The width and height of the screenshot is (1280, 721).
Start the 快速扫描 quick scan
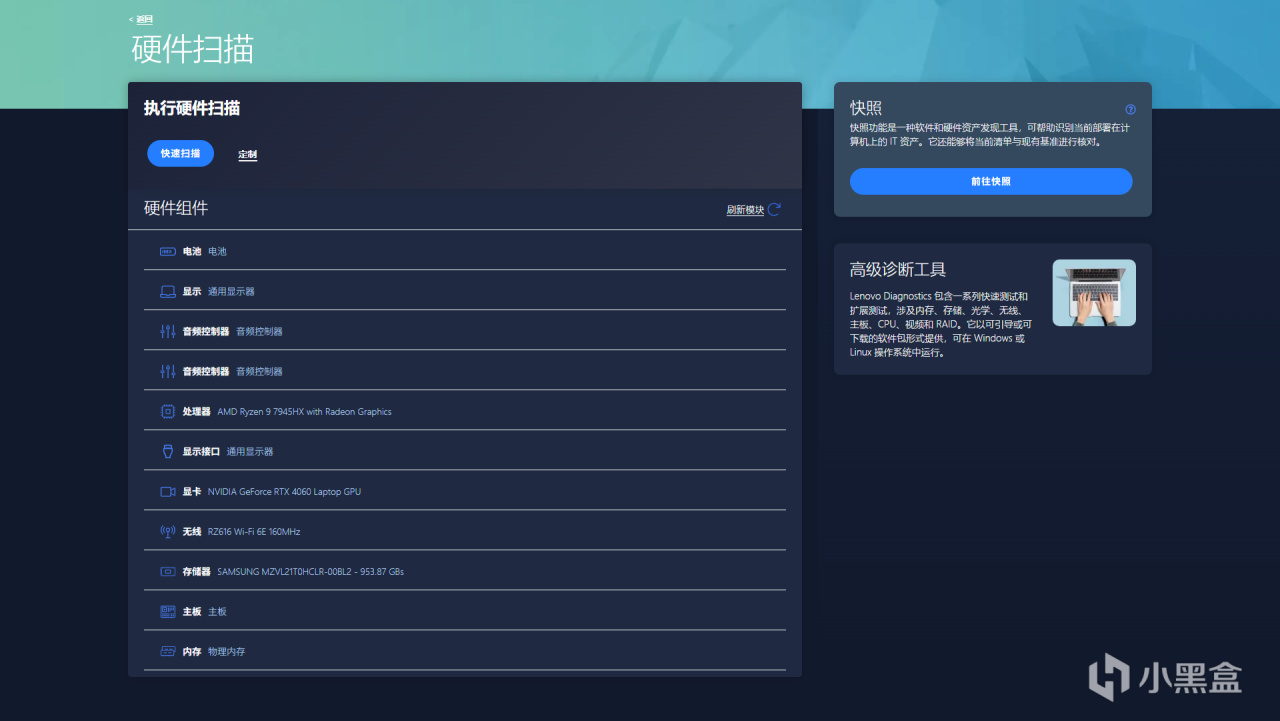(x=181, y=154)
